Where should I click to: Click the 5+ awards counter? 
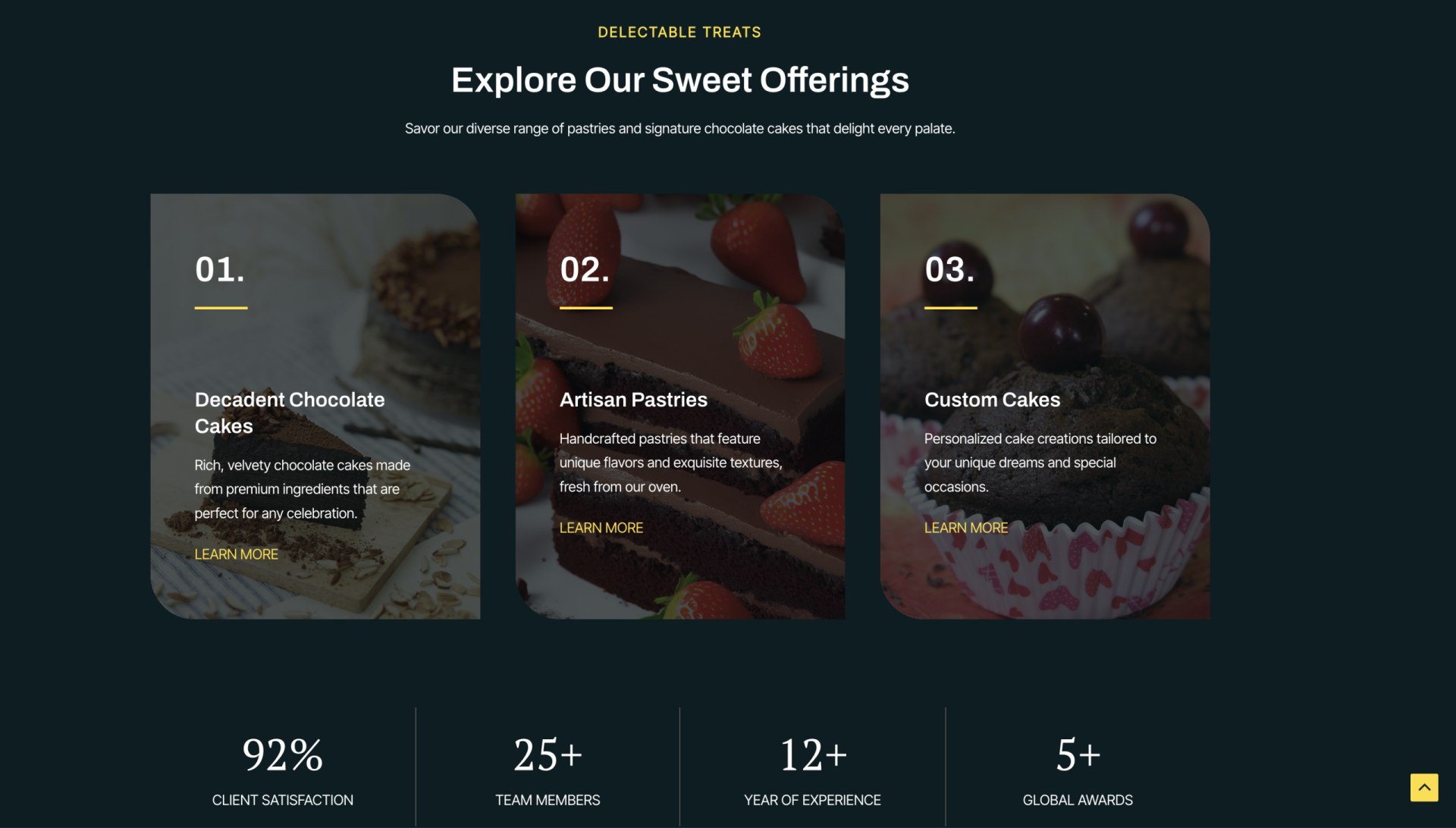pos(1078,755)
